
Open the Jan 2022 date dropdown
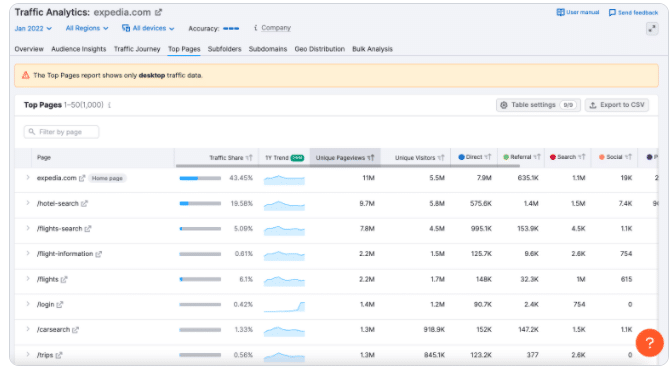[33, 28]
